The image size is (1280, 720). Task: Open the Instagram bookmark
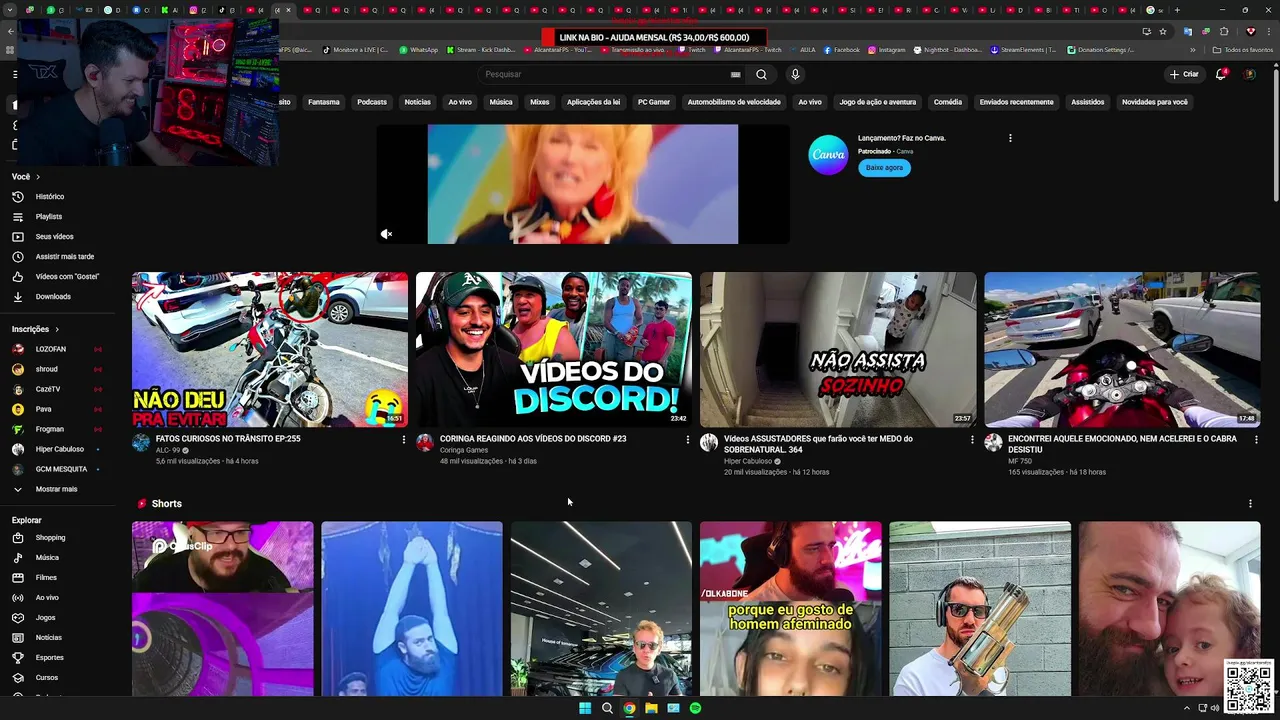pyautogui.click(x=887, y=49)
